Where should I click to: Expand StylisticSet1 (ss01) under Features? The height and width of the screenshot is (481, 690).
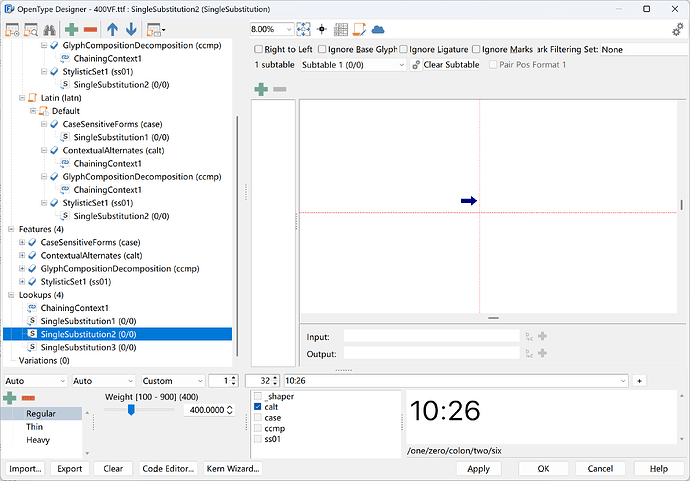[22, 282]
